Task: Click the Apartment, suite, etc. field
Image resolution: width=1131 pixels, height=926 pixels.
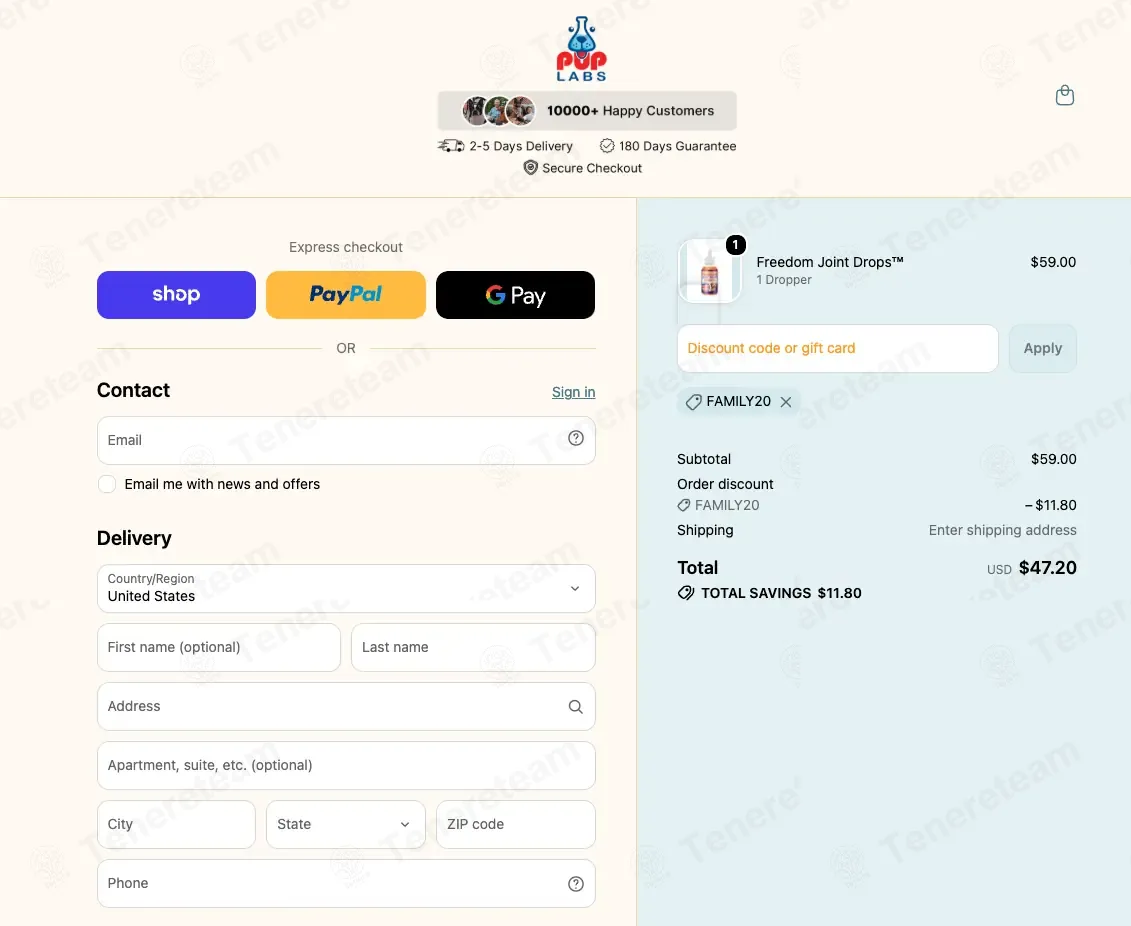Action: tap(346, 766)
